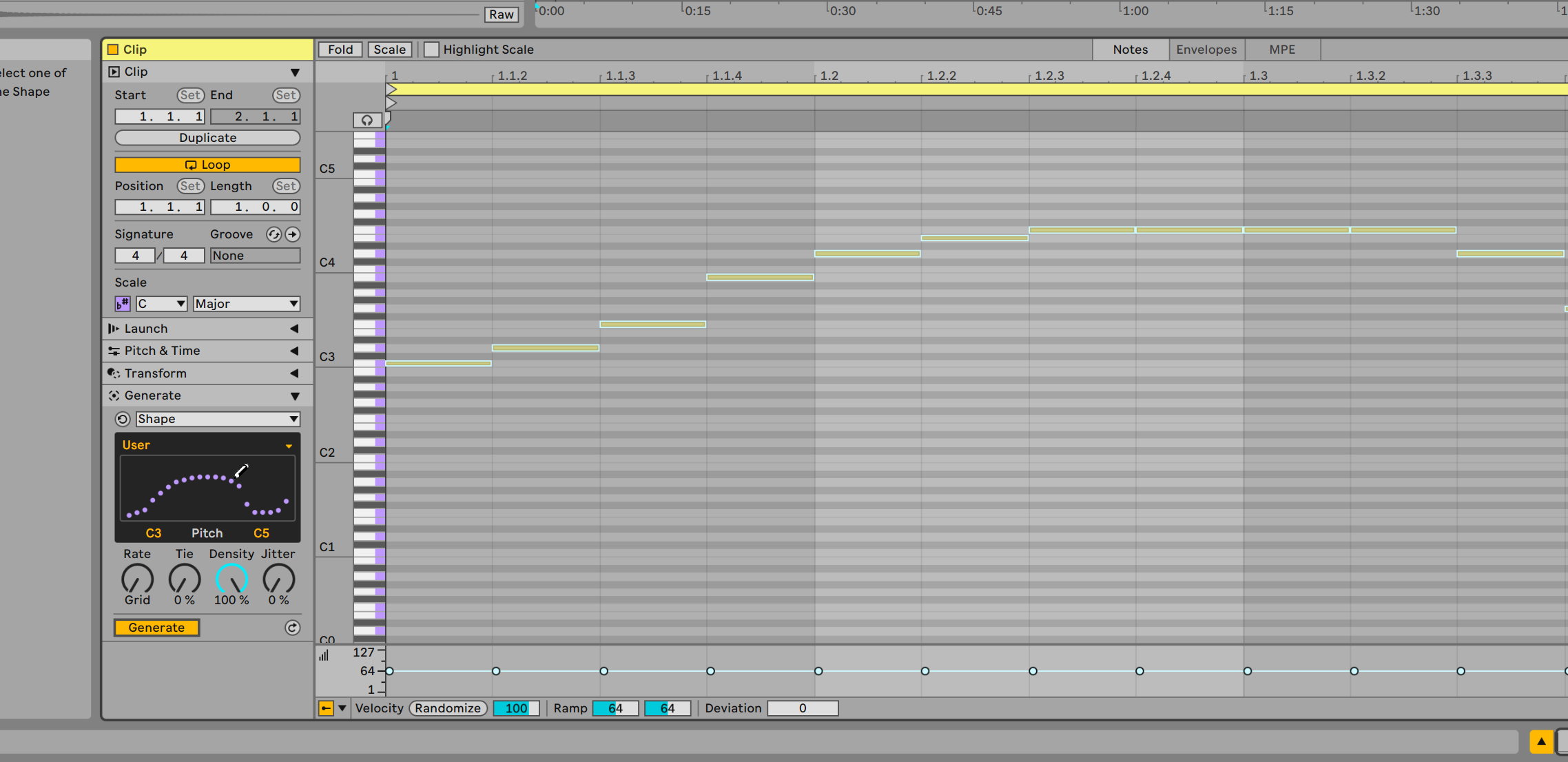
Task: Click the second Ramp value 64
Action: click(x=668, y=708)
